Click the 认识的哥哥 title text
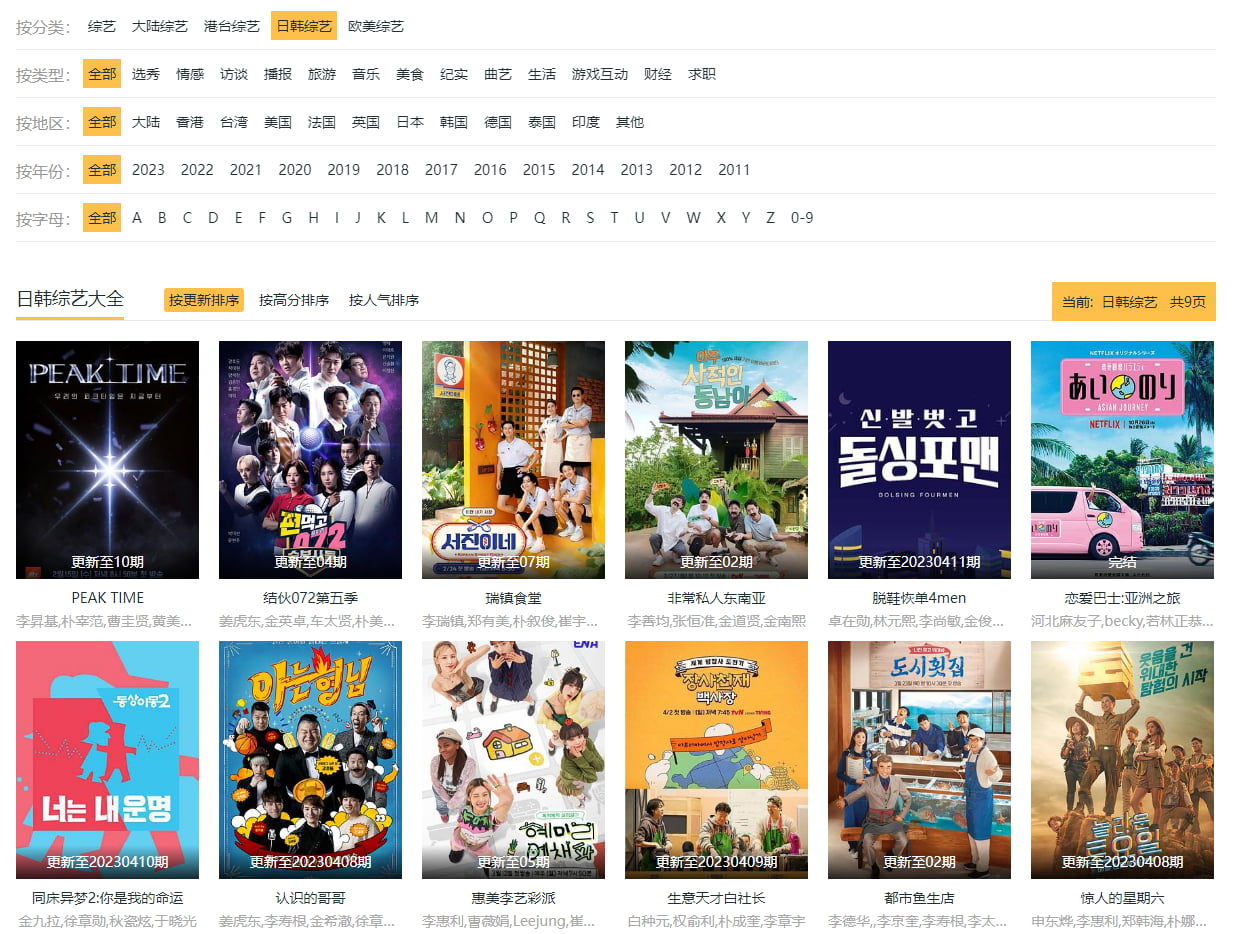Screen dimensions: 1258x934 [x=310, y=898]
